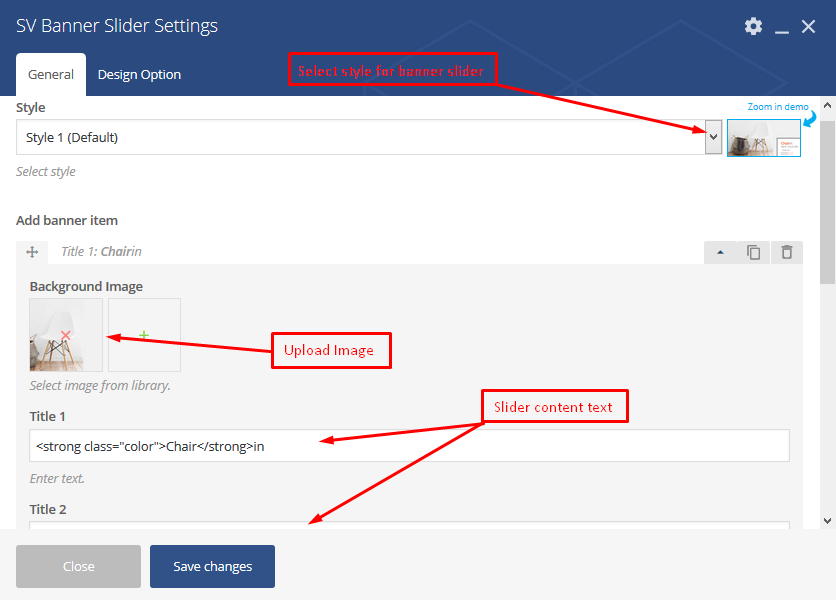Delete the Chairin banner item
The height and width of the screenshot is (600, 836).
[787, 252]
